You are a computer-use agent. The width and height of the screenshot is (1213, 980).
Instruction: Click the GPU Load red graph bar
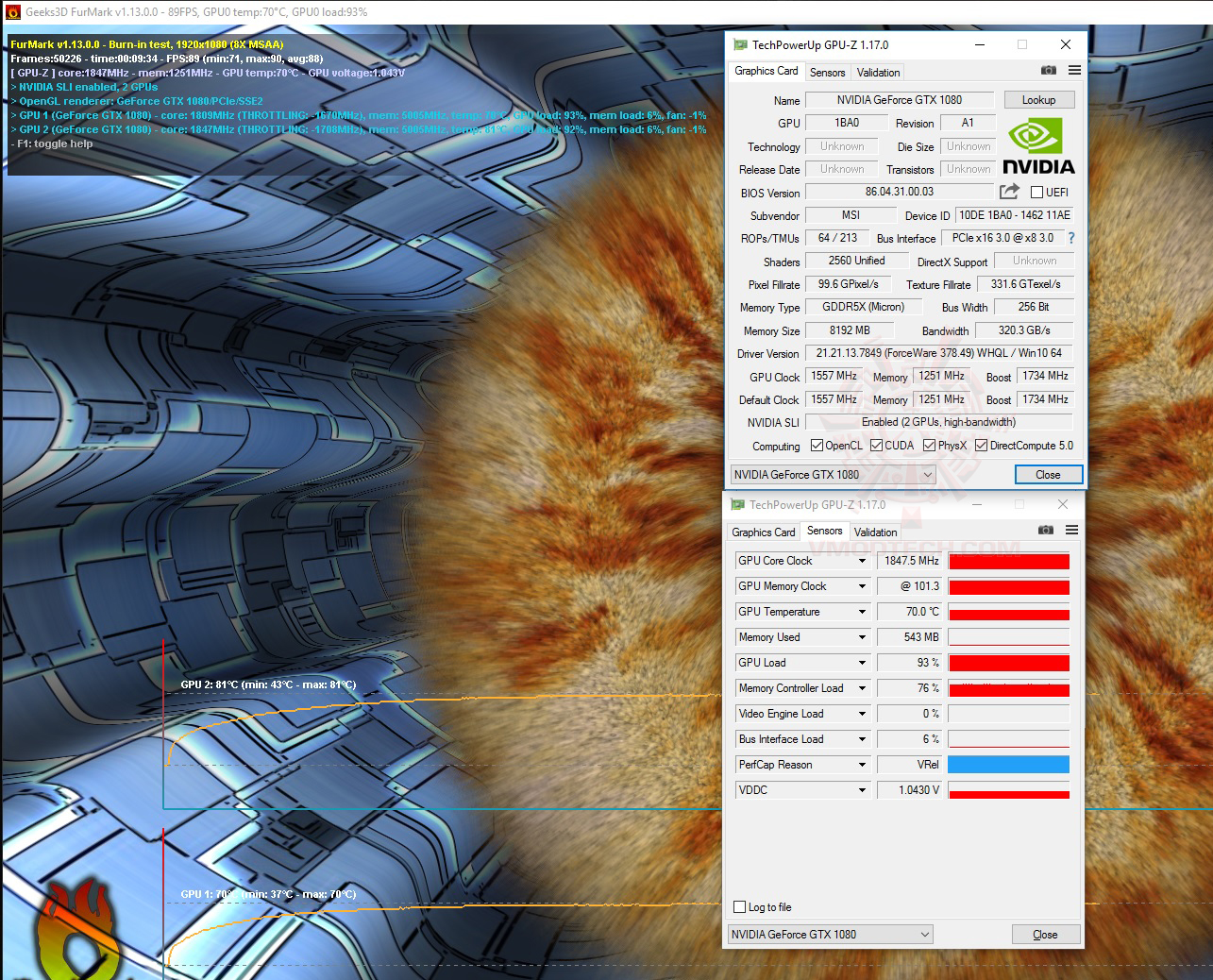point(1008,663)
